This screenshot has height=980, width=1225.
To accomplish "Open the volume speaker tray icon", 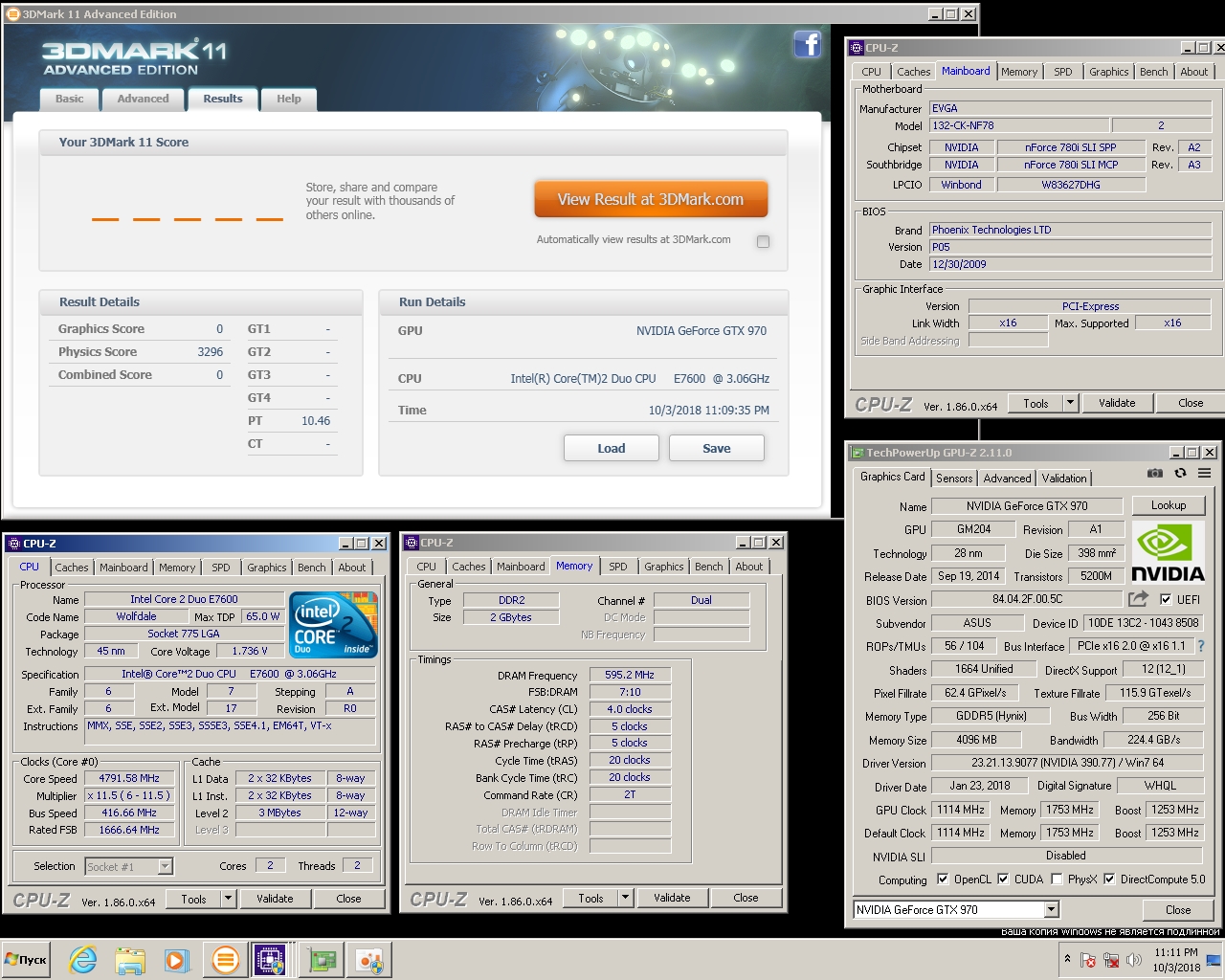I will point(1134,960).
